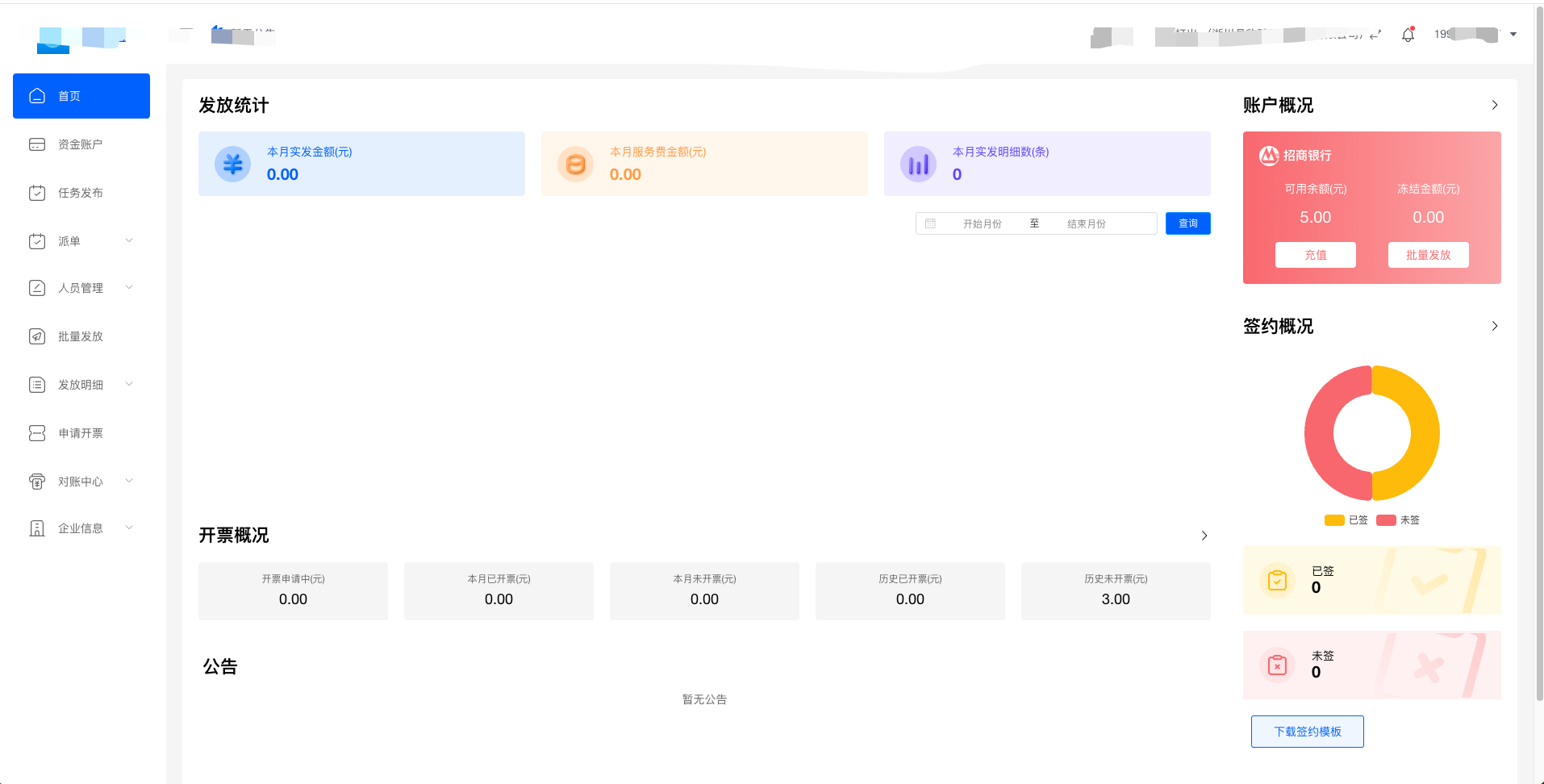Open 签约概况 details arrow
1544x784 pixels.
[x=1495, y=326]
